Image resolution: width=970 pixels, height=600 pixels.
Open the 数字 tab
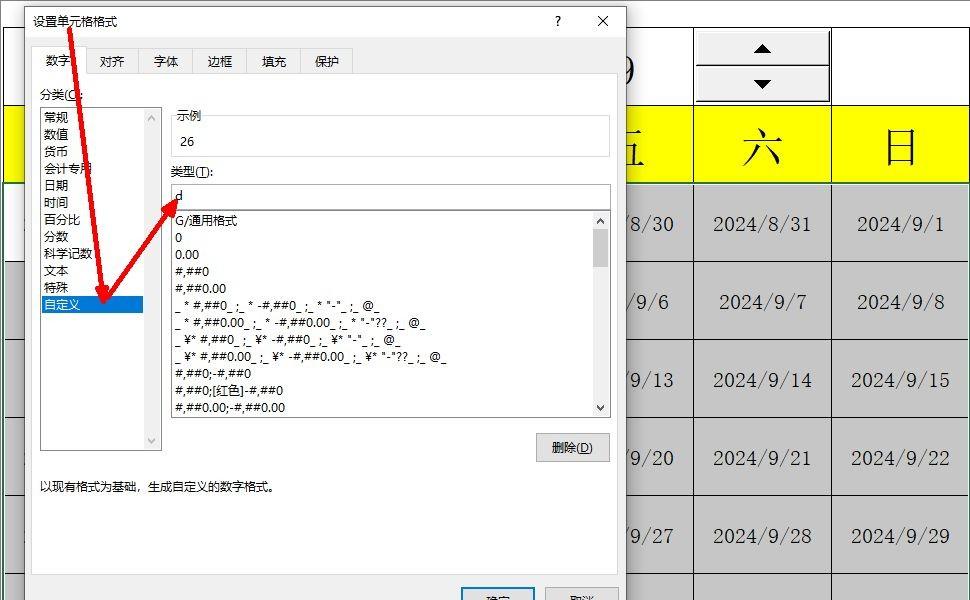click(x=58, y=61)
